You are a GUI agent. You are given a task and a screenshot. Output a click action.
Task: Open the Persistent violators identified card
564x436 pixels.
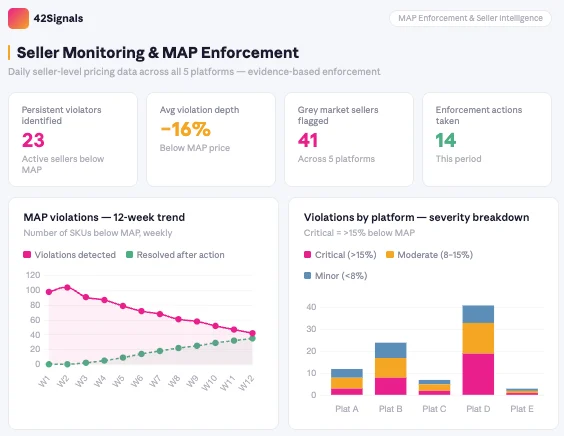pos(73,140)
